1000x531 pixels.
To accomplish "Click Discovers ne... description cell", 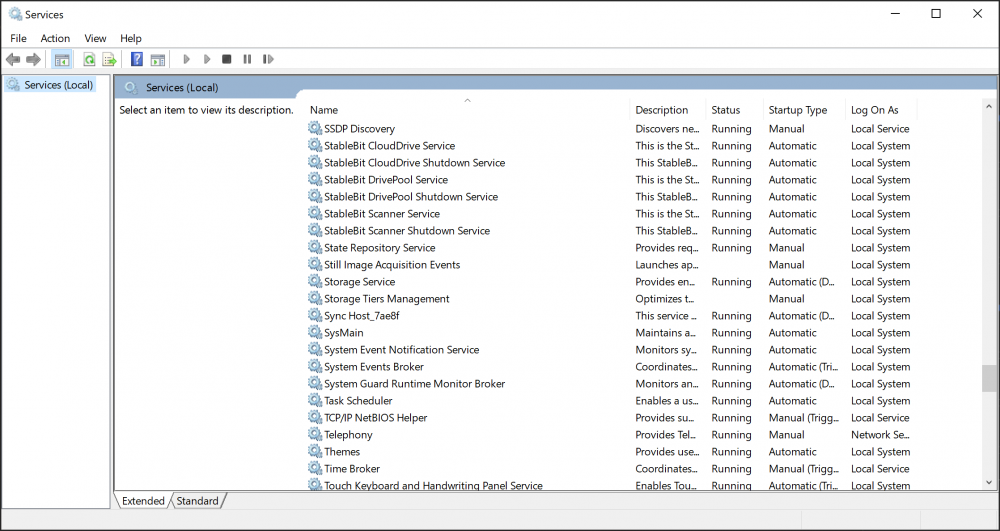I will [667, 128].
